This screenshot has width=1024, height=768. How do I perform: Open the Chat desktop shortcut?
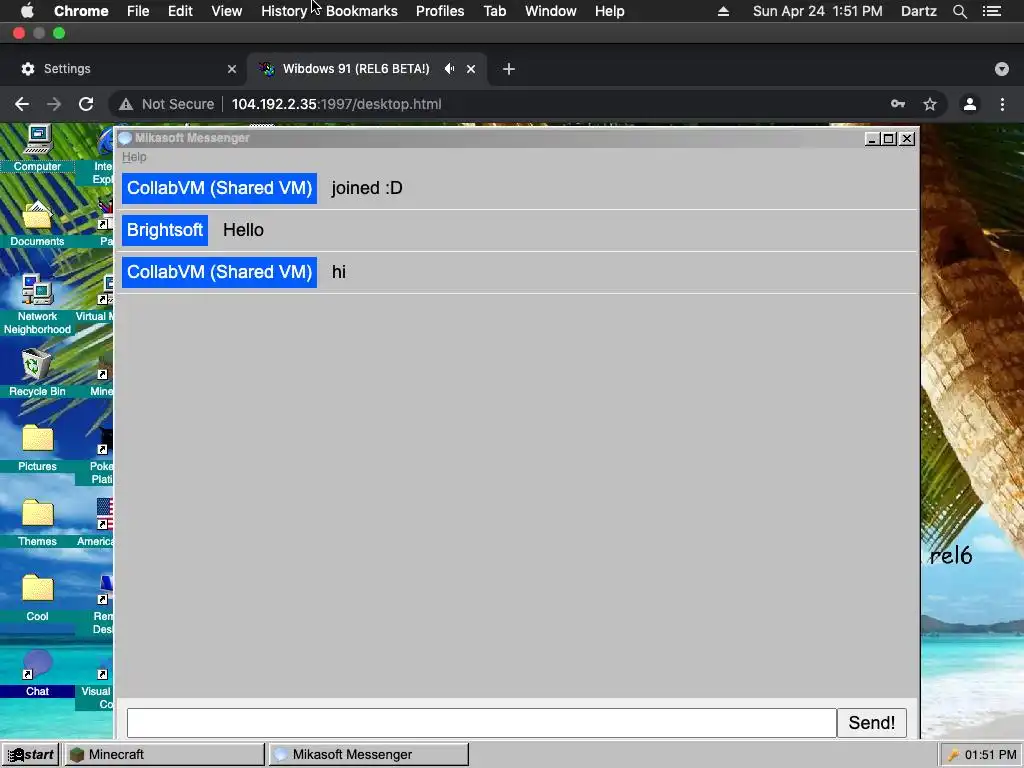37,673
